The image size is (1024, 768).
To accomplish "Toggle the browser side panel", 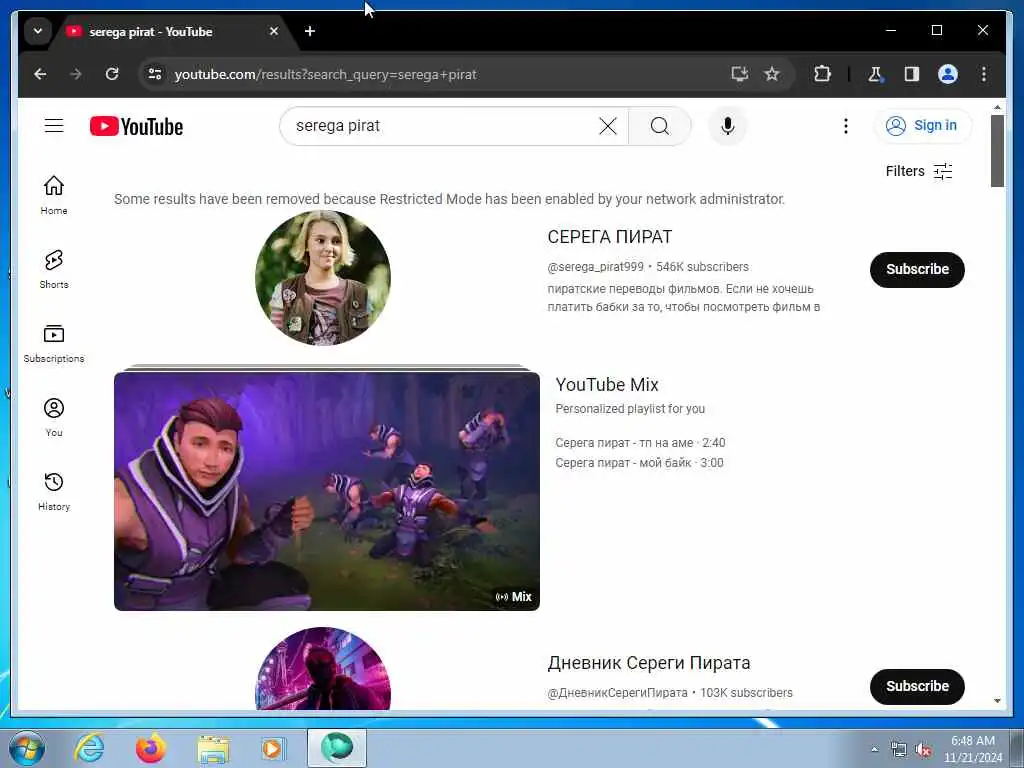I will 912,74.
